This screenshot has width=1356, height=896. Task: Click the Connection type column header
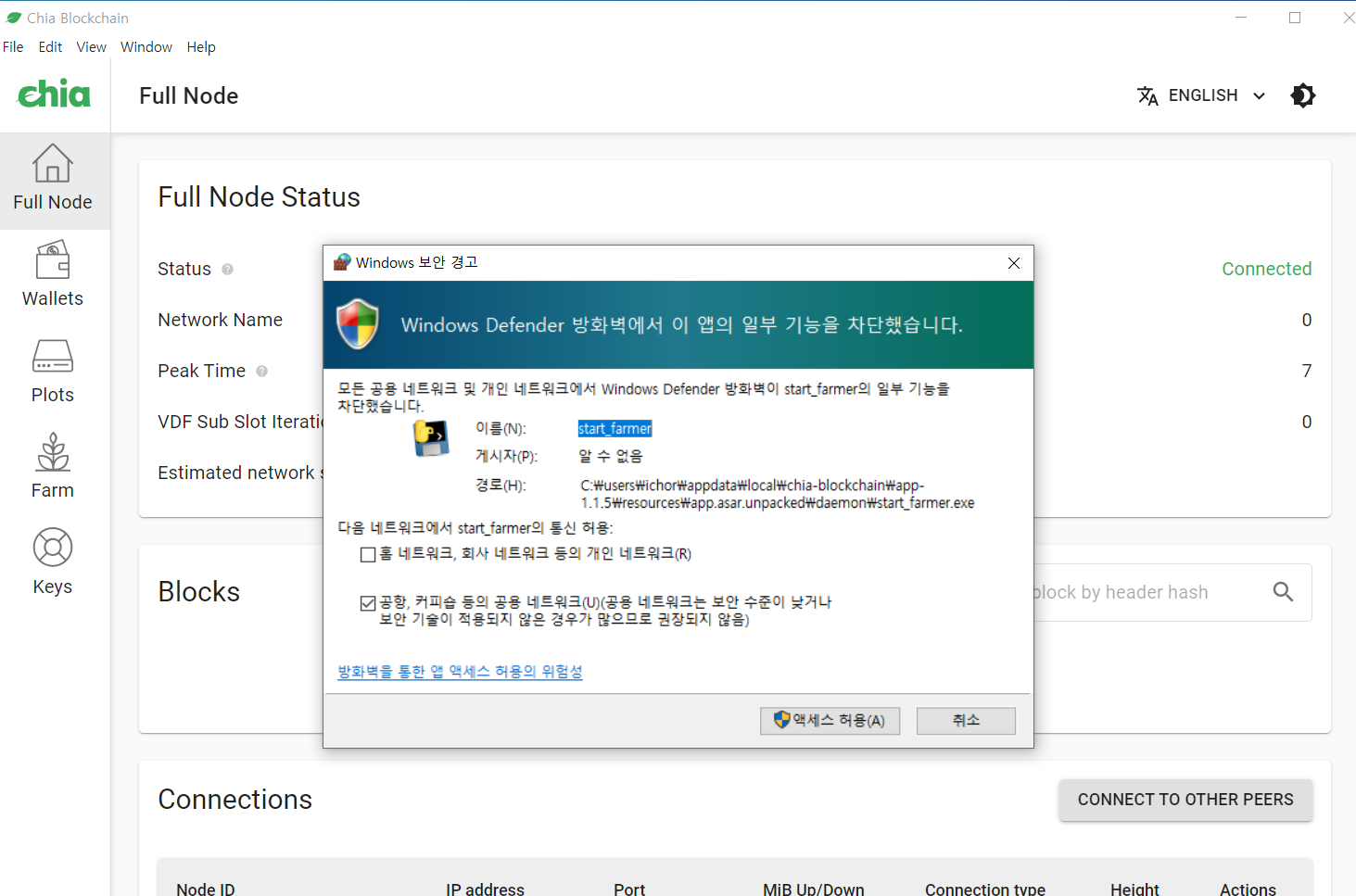(x=985, y=889)
